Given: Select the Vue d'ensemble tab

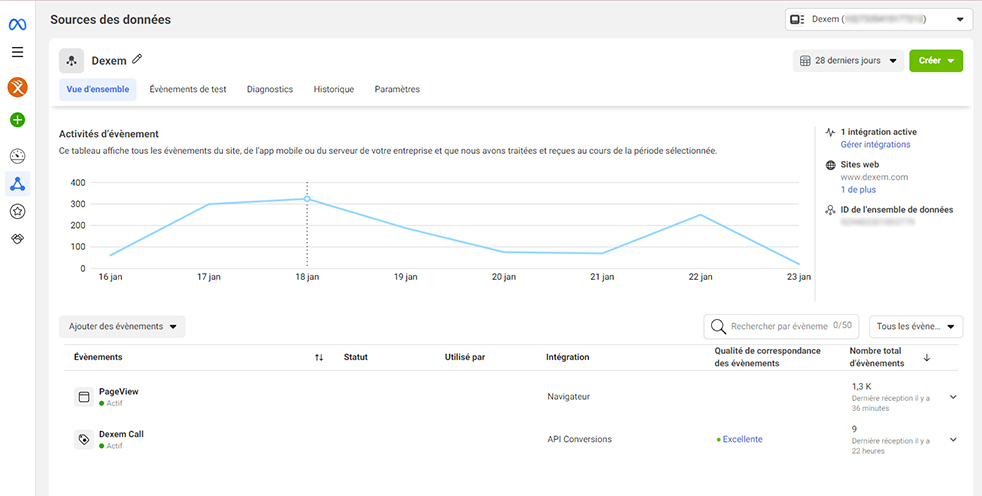Looking at the screenshot, I should (x=98, y=90).
